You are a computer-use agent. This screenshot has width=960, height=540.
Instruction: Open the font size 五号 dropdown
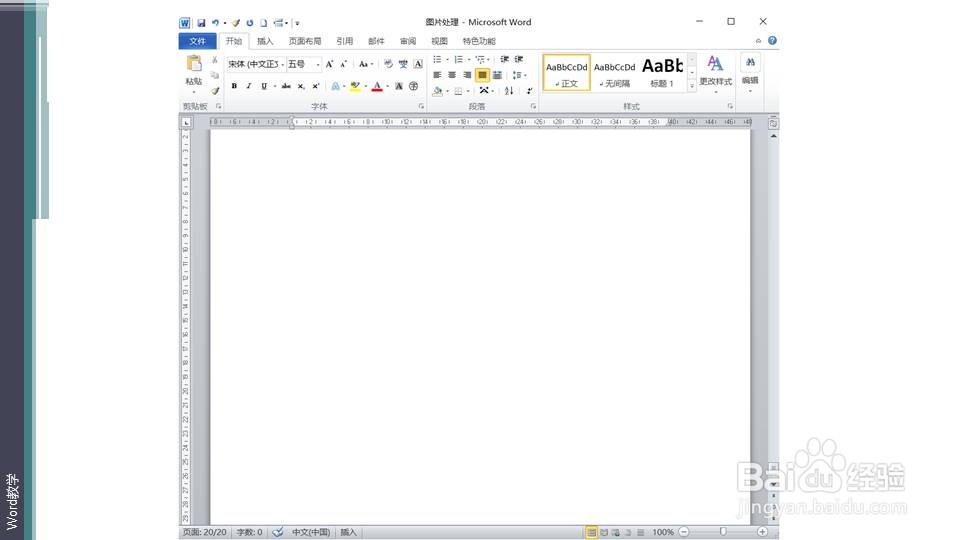tap(304, 64)
